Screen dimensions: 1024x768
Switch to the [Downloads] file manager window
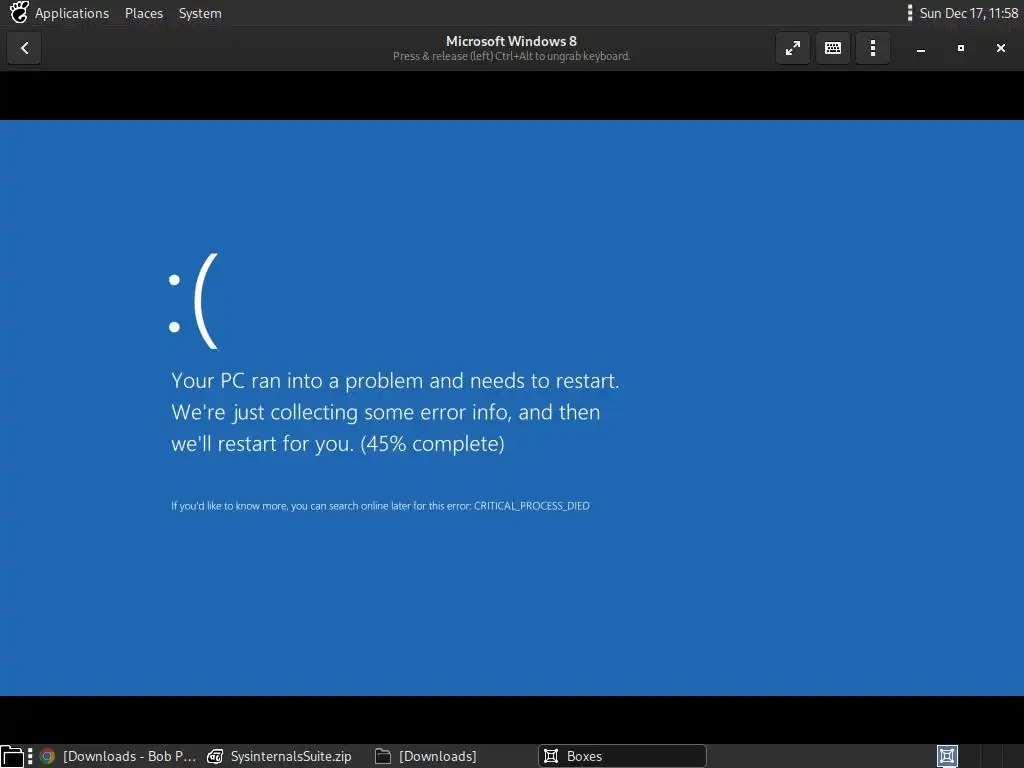pyautogui.click(x=426, y=756)
